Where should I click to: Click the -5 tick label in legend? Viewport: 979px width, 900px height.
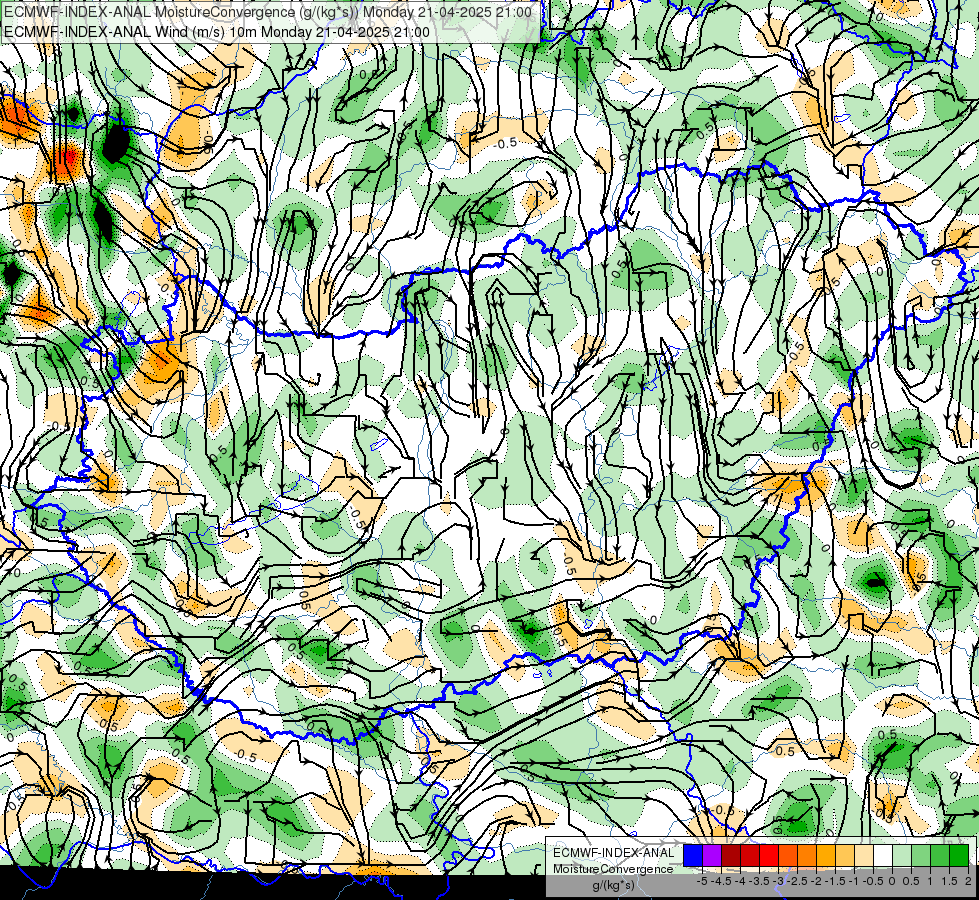coord(702,881)
